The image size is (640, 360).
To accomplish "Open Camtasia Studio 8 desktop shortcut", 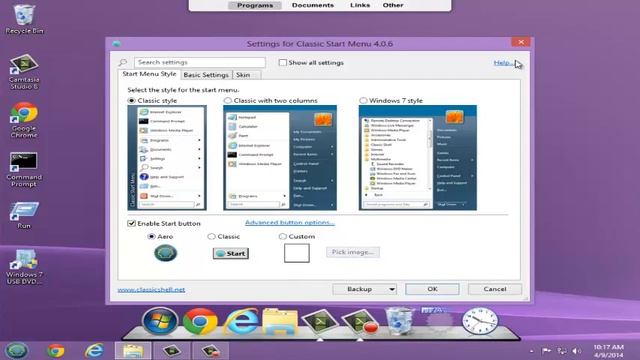I will (x=24, y=71).
